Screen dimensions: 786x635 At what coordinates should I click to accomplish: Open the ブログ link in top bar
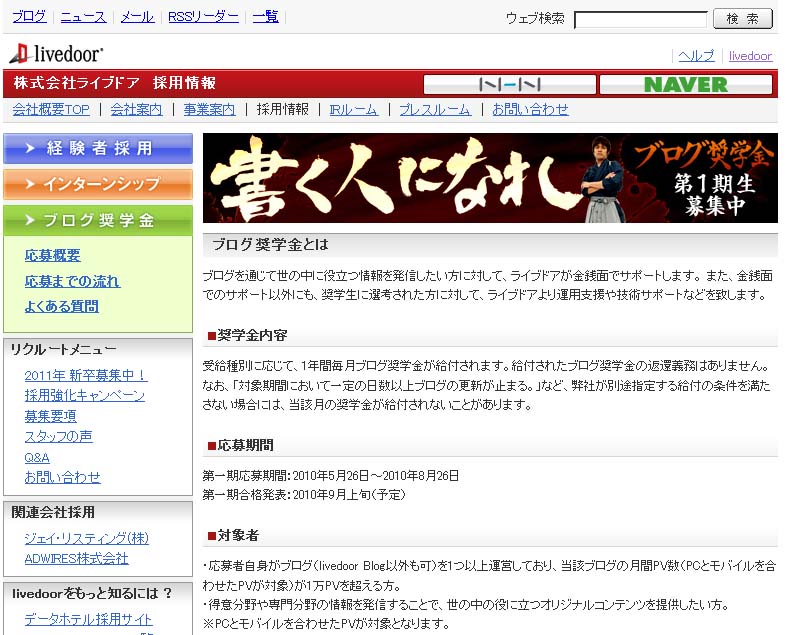[29, 17]
